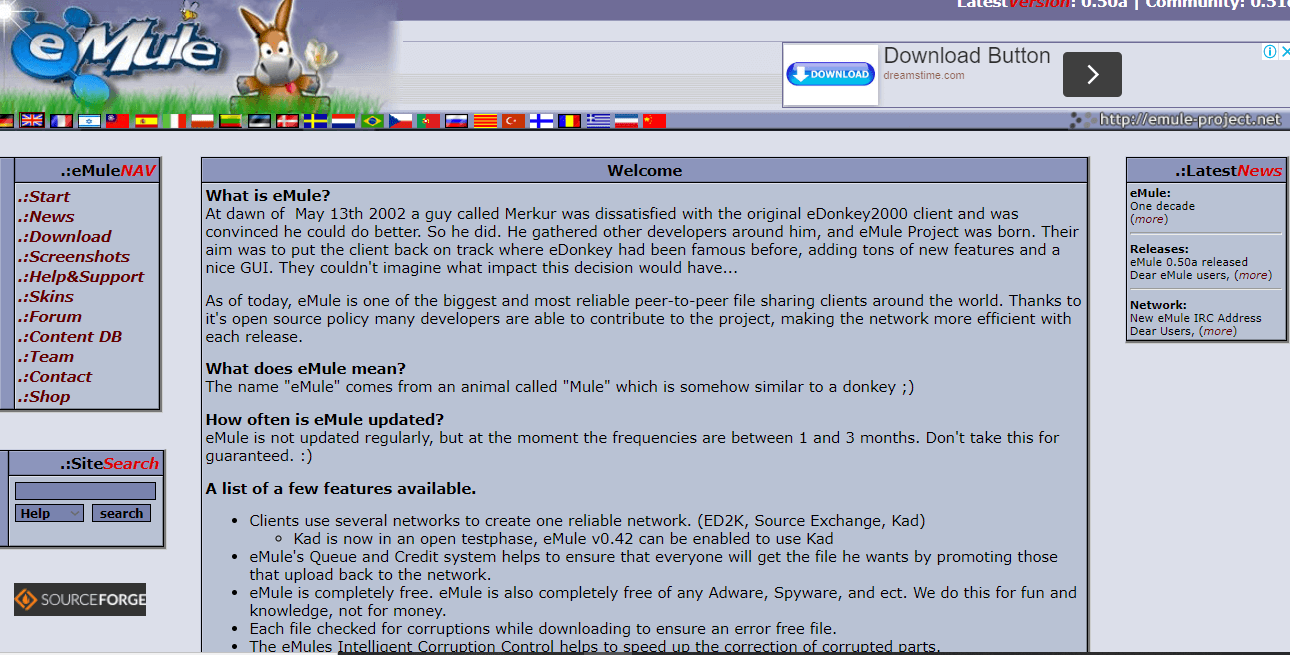
Task: Switch language with the Swedish flag
Action: (x=315, y=120)
